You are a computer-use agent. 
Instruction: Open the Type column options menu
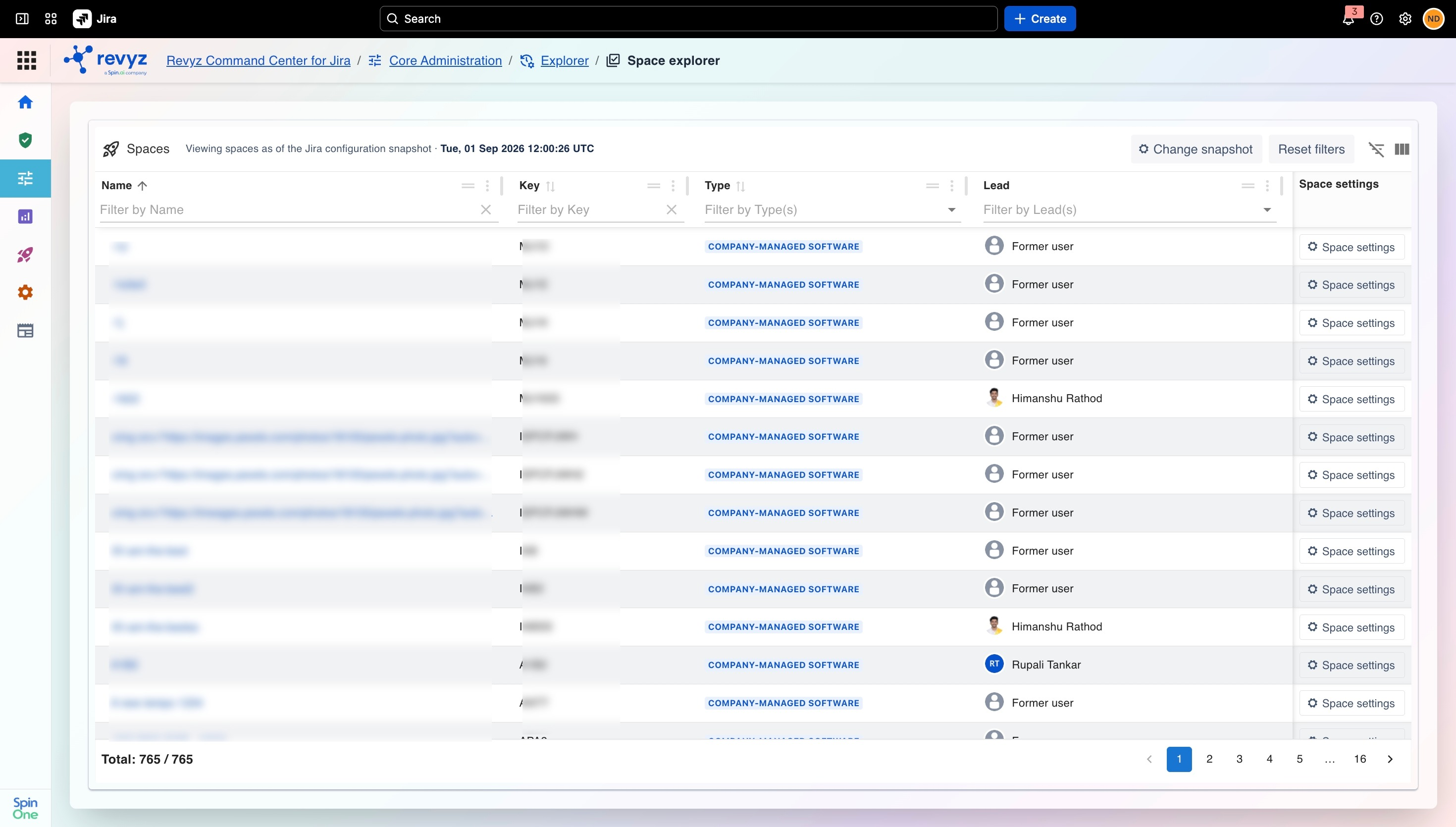952,186
